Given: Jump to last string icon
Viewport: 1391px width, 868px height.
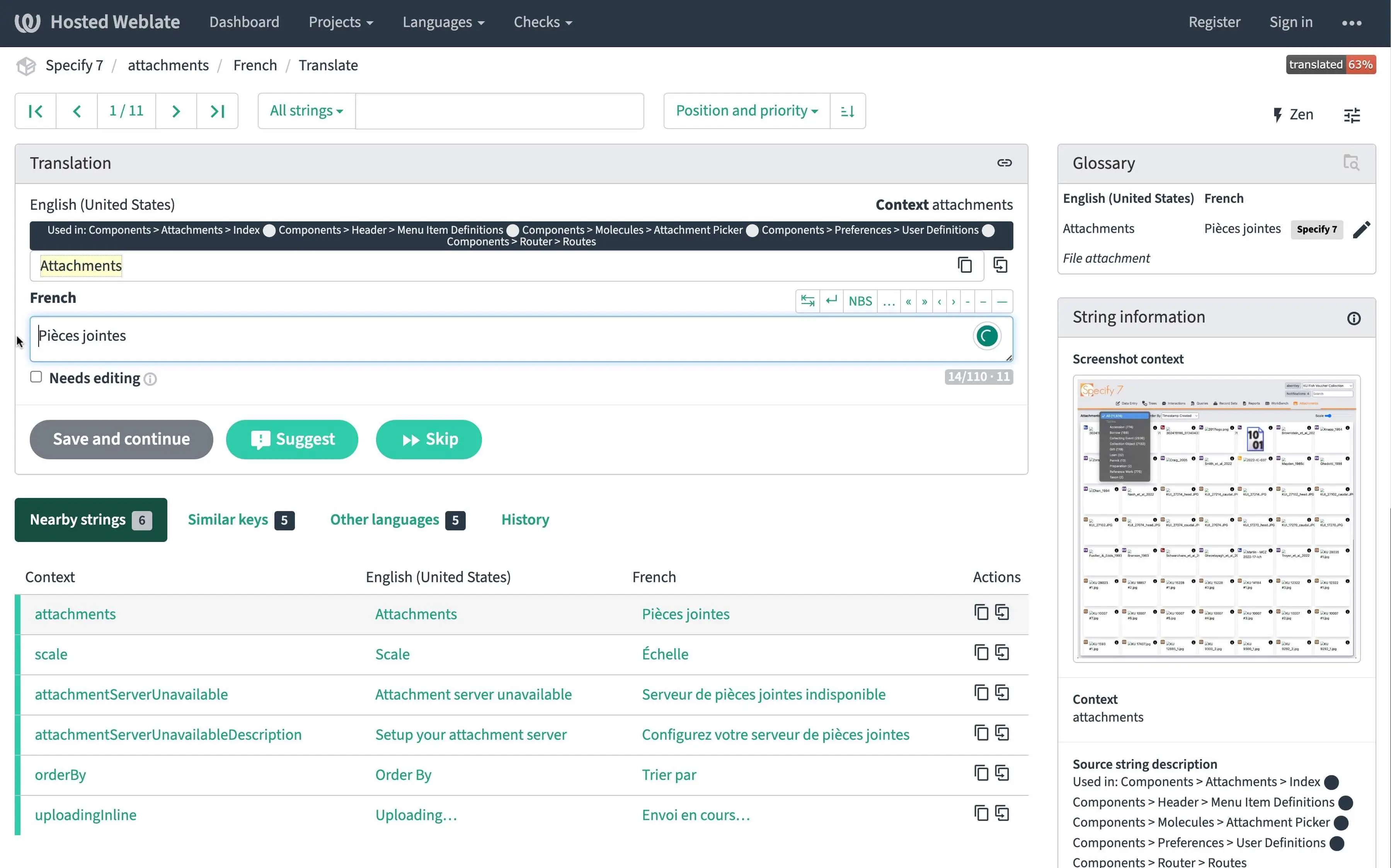Looking at the screenshot, I should point(217,111).
